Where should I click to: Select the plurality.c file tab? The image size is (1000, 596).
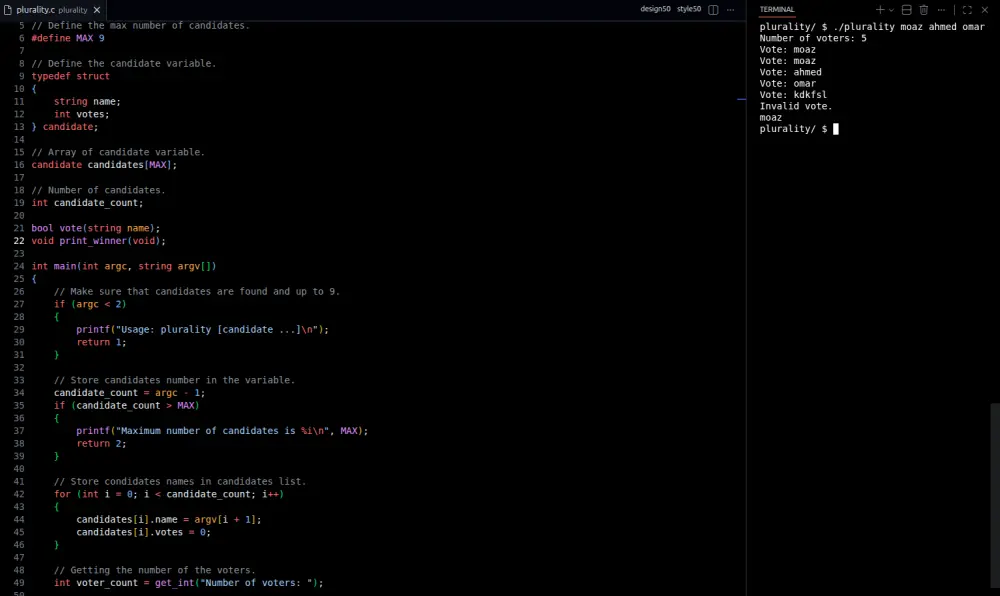click(x=53, y=10)
